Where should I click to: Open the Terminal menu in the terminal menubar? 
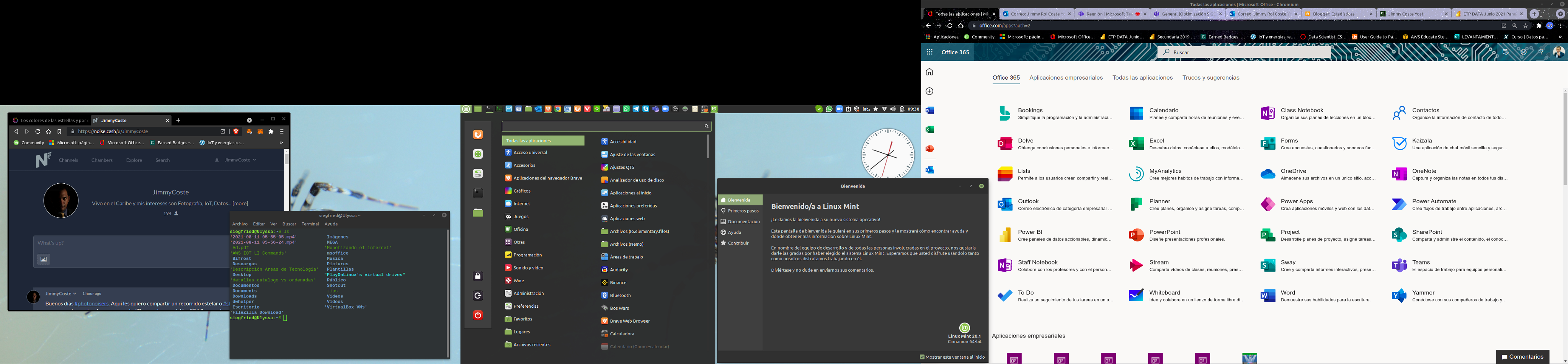[x=310, y=224]
